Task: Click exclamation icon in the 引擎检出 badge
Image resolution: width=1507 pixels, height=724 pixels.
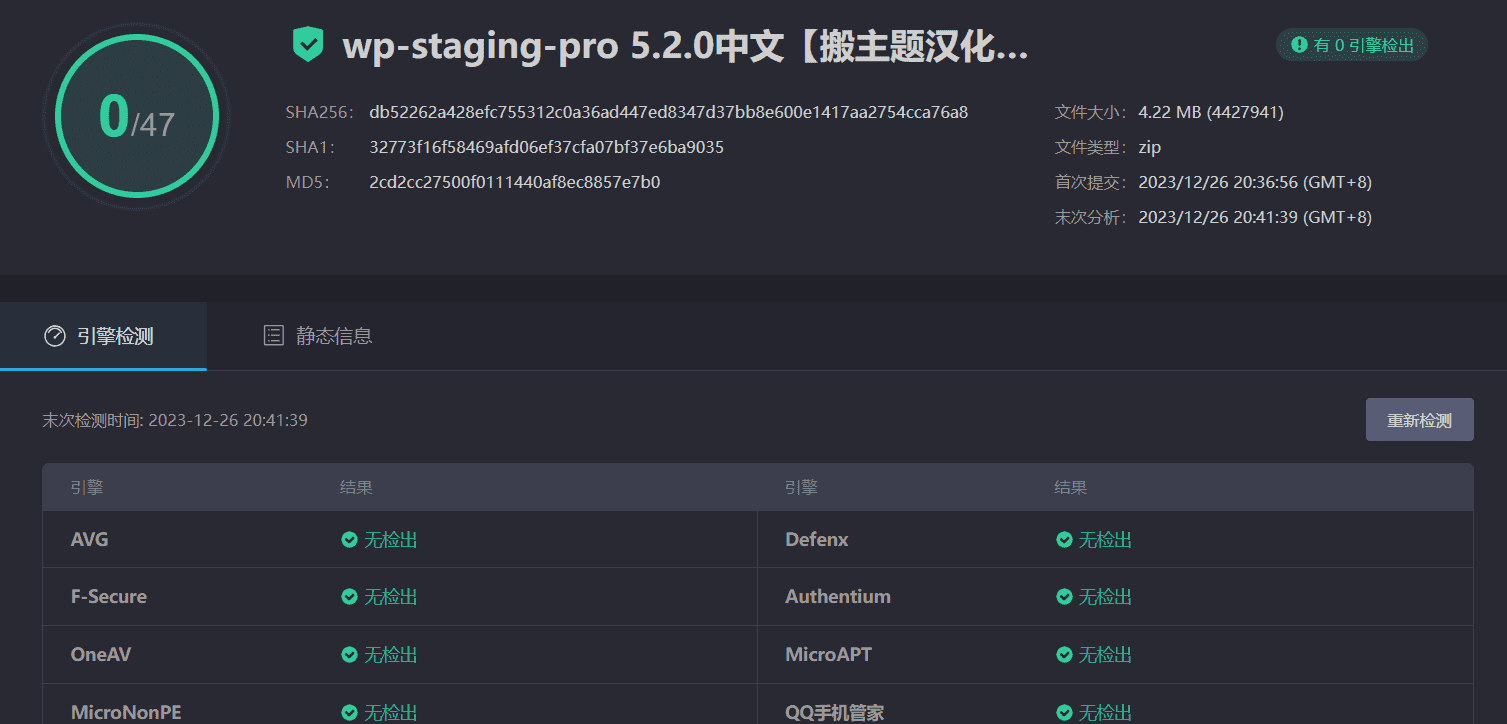Action: pos(1299,45)
